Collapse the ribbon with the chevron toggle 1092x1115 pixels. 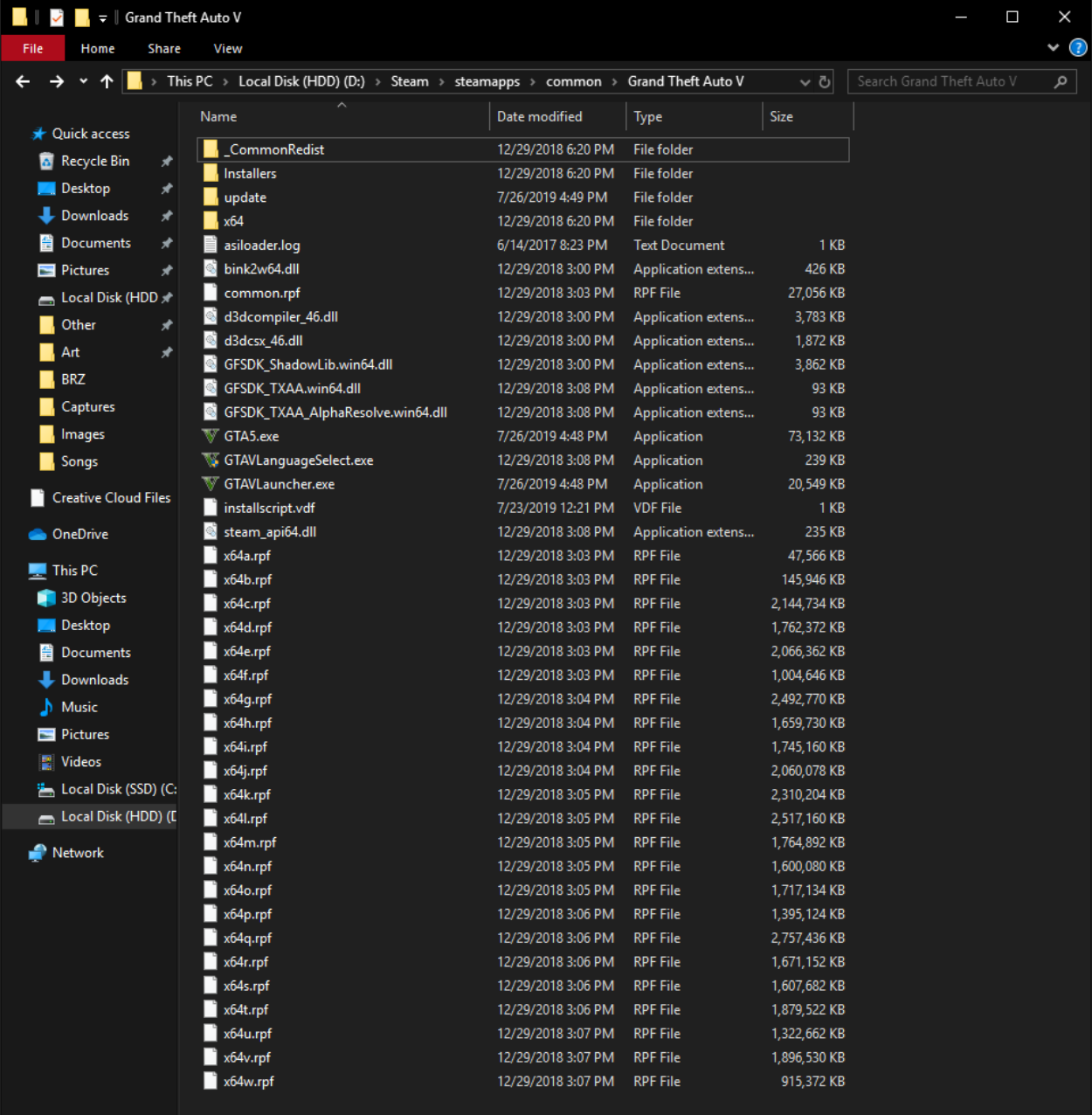(x=1053, y=48)
